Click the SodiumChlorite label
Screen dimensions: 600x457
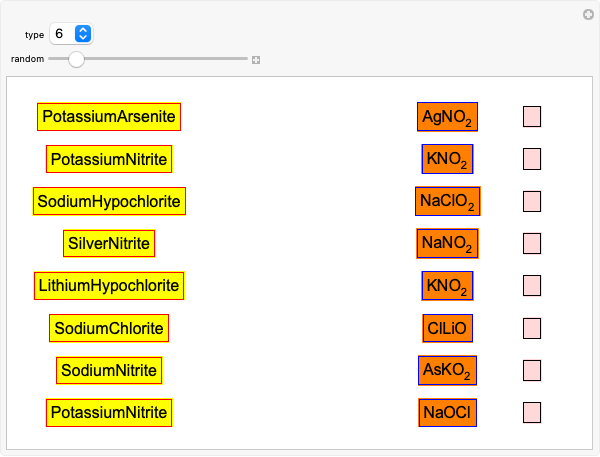click(109, 328)
